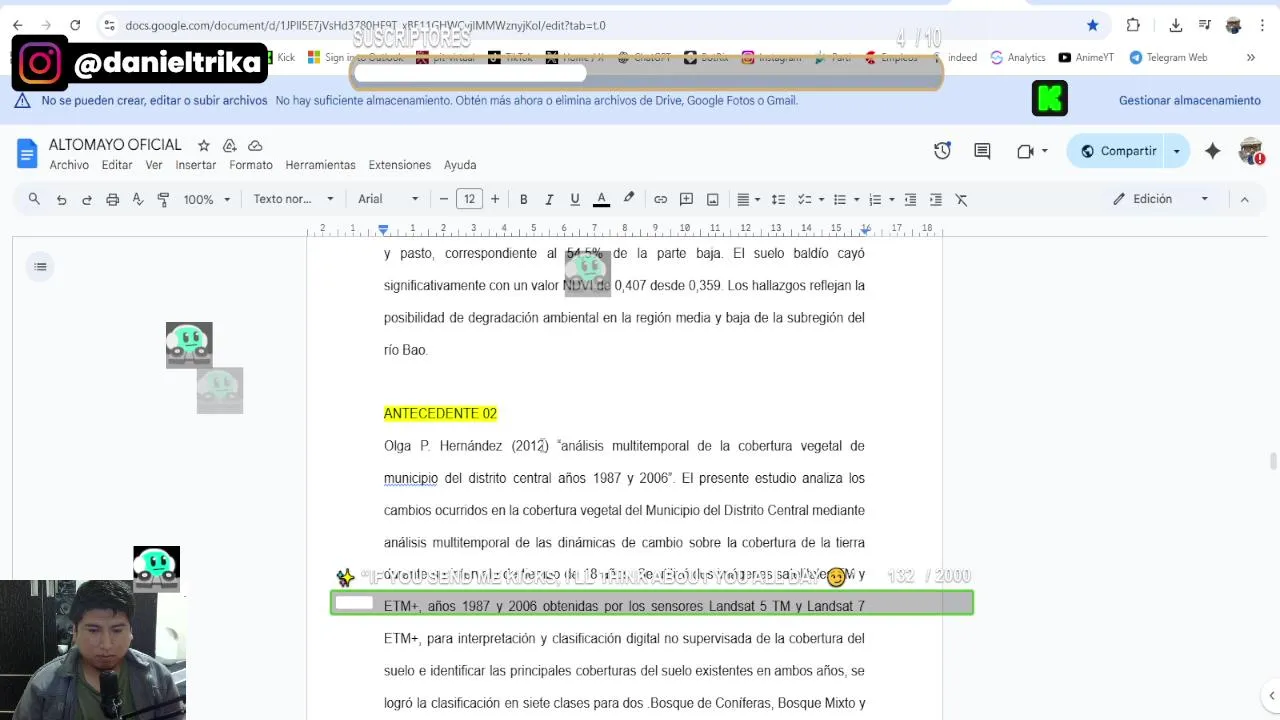
Task: Open the 100% zoom dropdown
Action: point(206,199)
